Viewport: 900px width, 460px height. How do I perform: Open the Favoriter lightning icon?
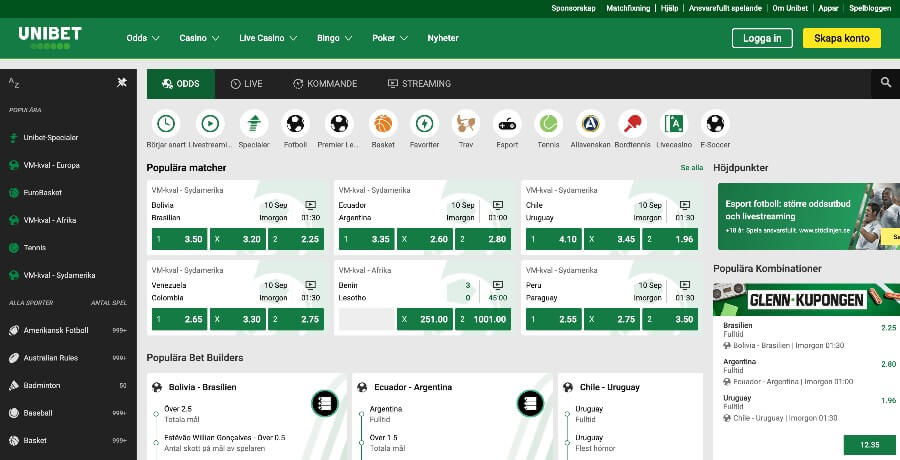(x=424, y=123)
